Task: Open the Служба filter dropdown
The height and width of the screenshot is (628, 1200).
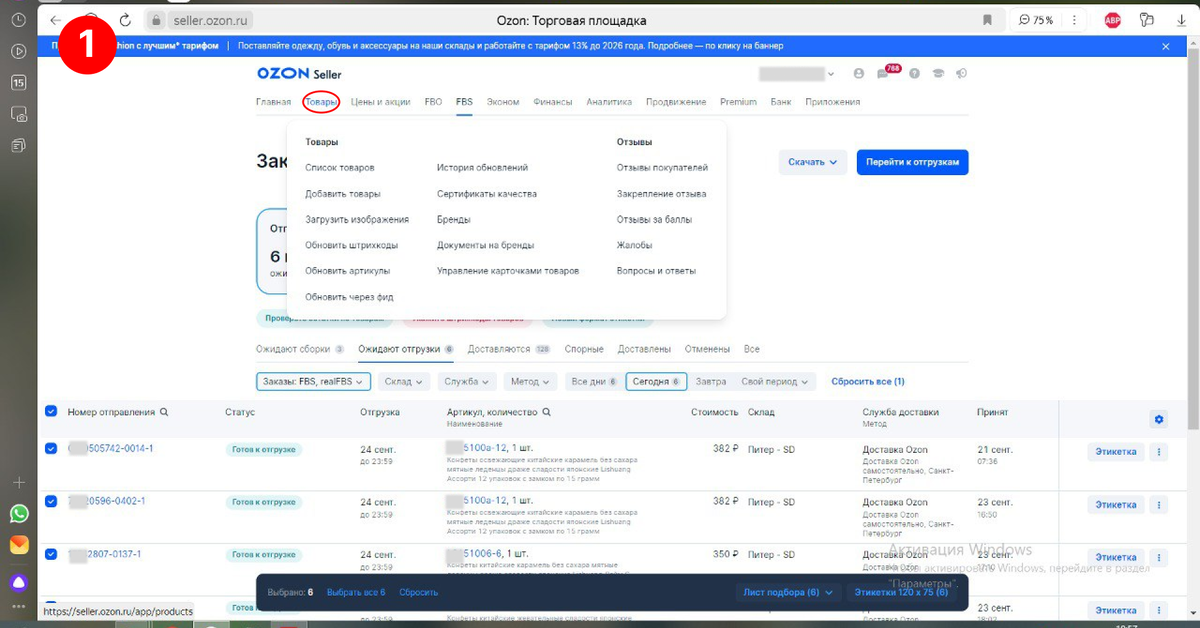Action: [468, 381]
